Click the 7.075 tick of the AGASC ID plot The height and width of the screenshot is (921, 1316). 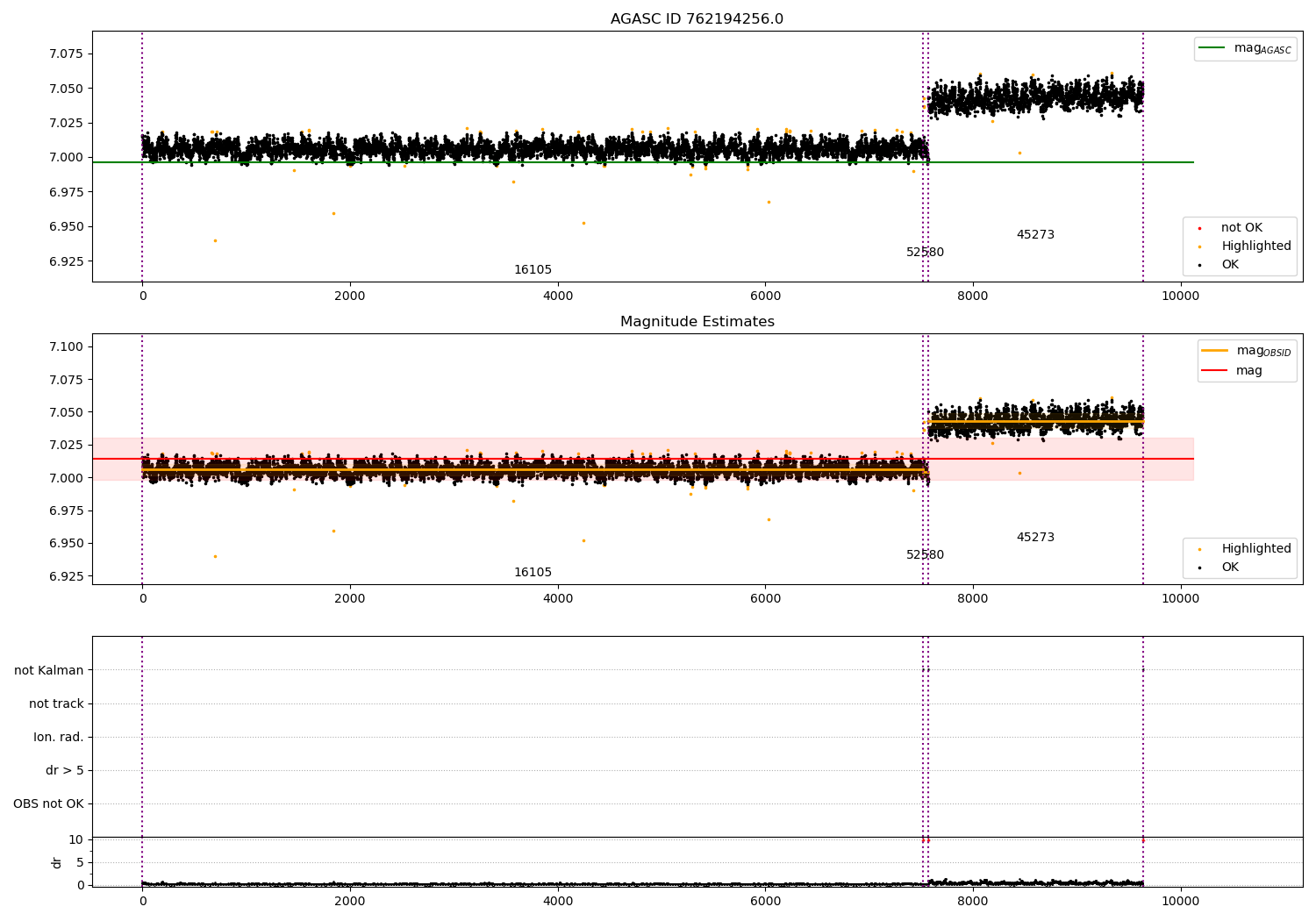pos(66,54)
